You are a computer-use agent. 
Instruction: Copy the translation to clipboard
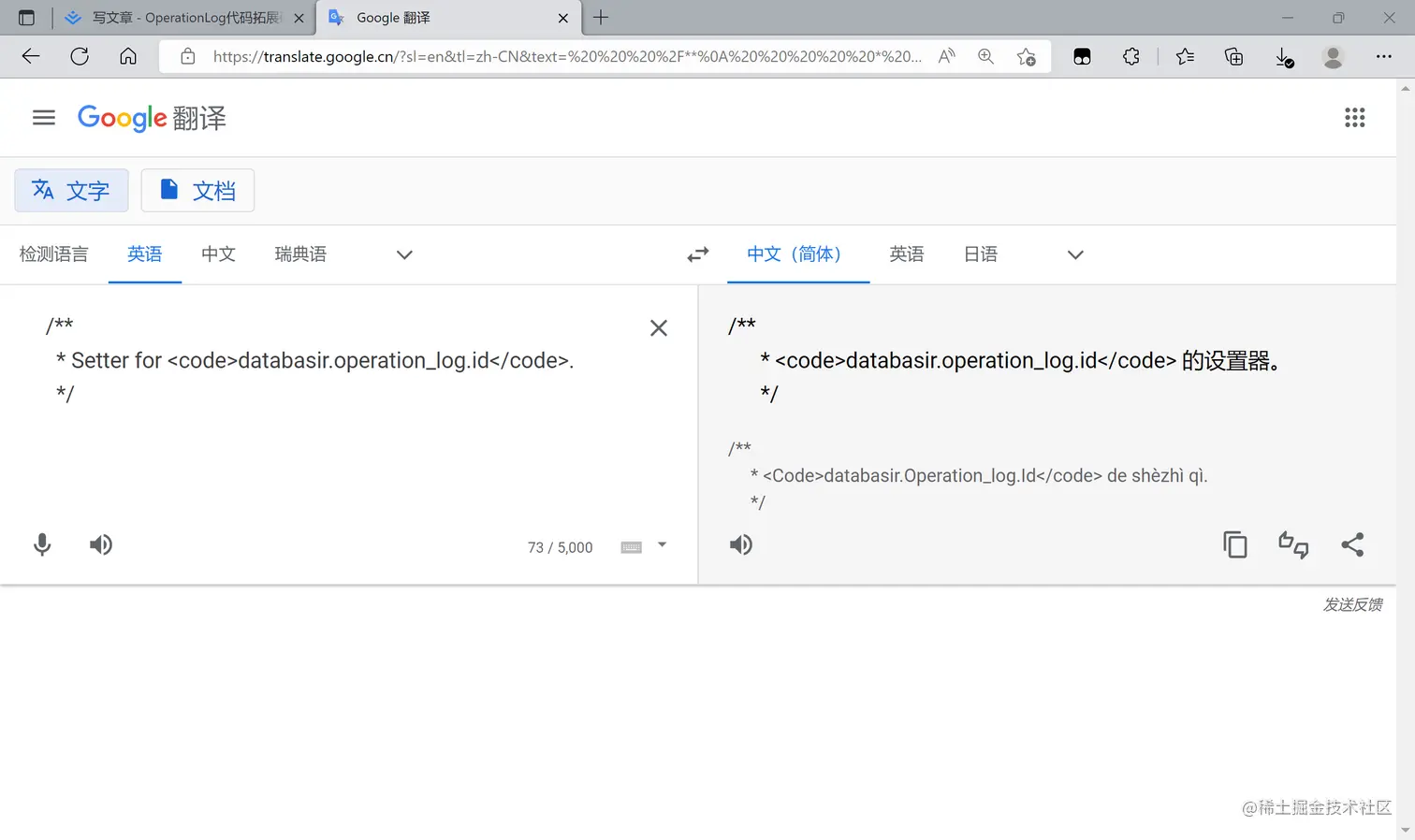[1235, 544]
